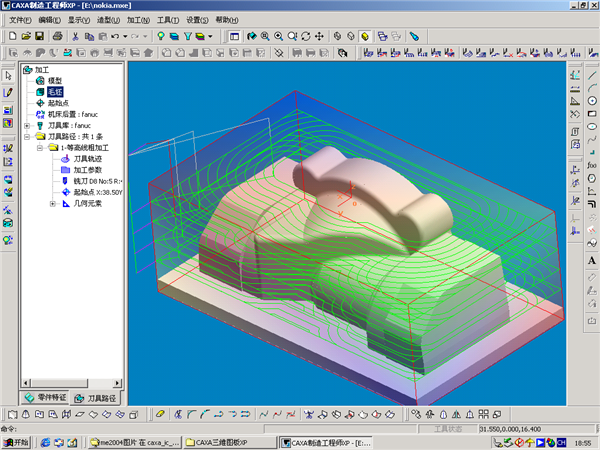Collapse the 刀具路径 tree node
Screen dimensions: 600x450
click(27, 136)
